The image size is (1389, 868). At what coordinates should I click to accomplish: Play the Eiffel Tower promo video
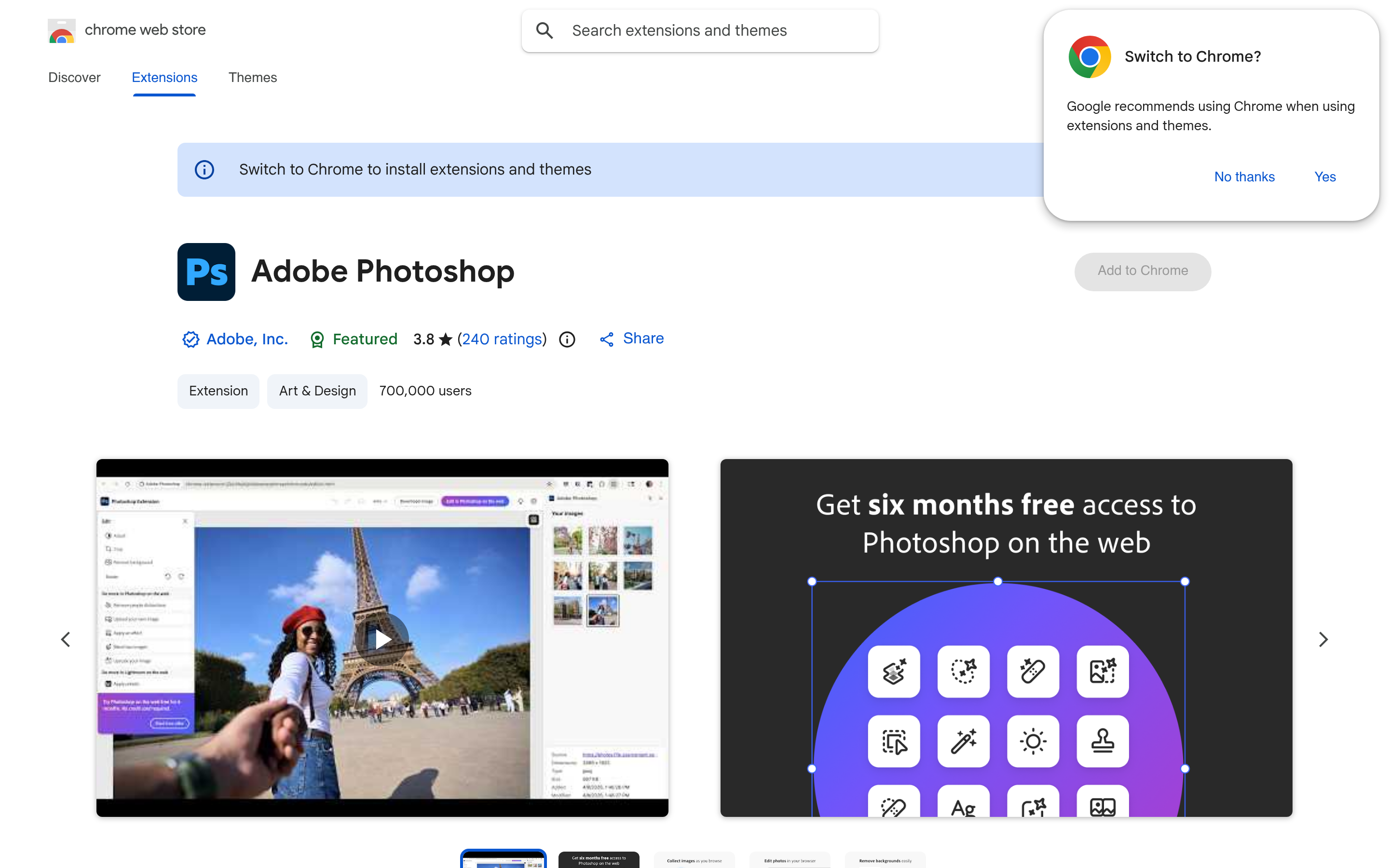click(x=381, y=639)
